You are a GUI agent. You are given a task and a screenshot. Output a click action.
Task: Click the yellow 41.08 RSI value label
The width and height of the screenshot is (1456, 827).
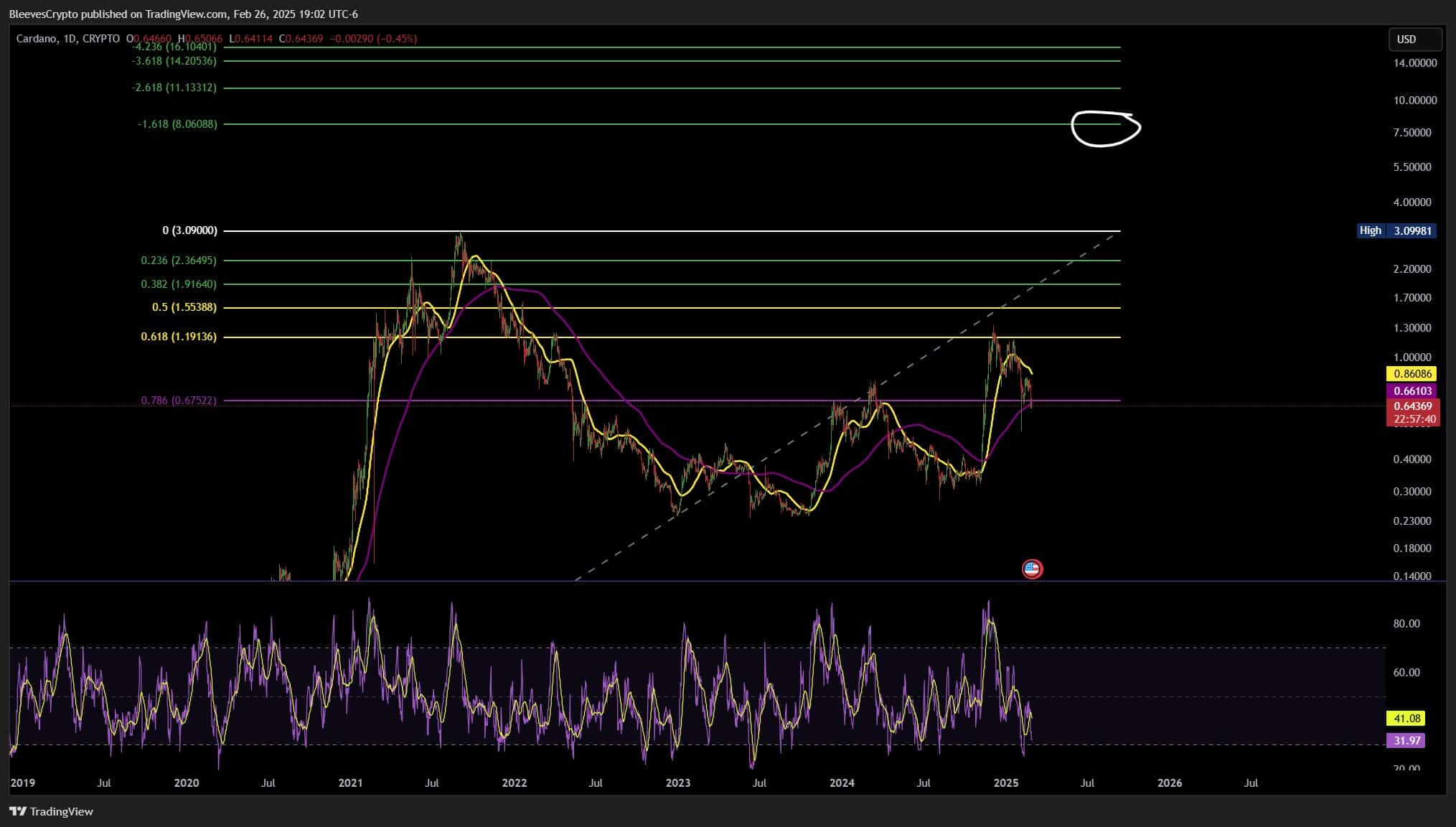pyautogui.click(x=1406, y=718)
